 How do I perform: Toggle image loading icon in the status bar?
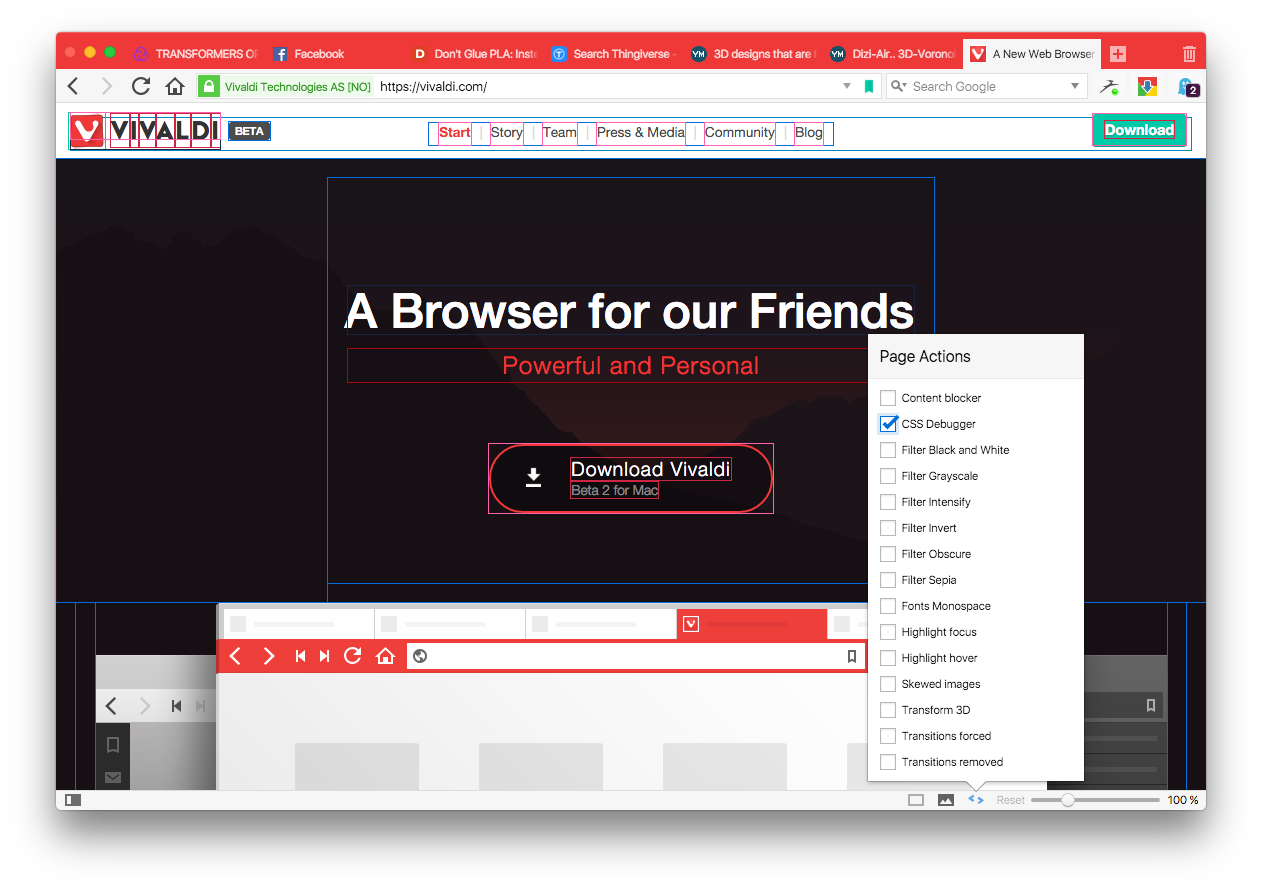click(x=946, y=800)
